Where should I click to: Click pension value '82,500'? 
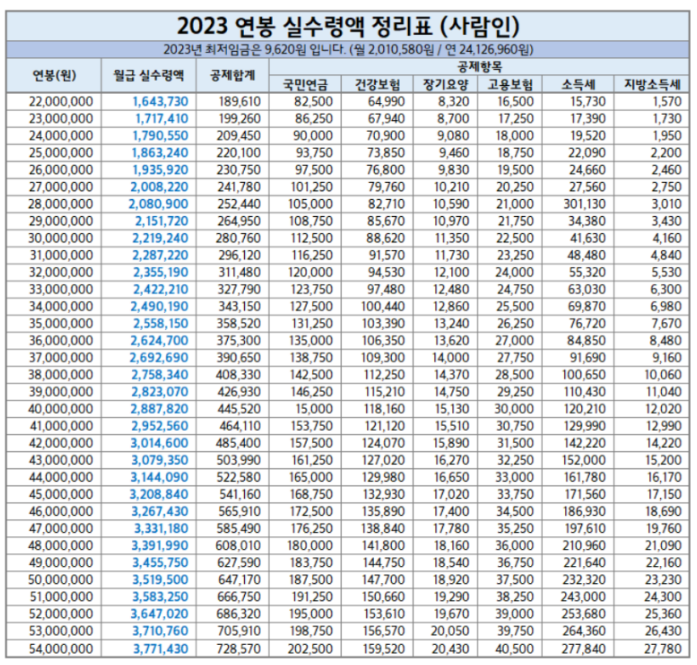point(313,102)
